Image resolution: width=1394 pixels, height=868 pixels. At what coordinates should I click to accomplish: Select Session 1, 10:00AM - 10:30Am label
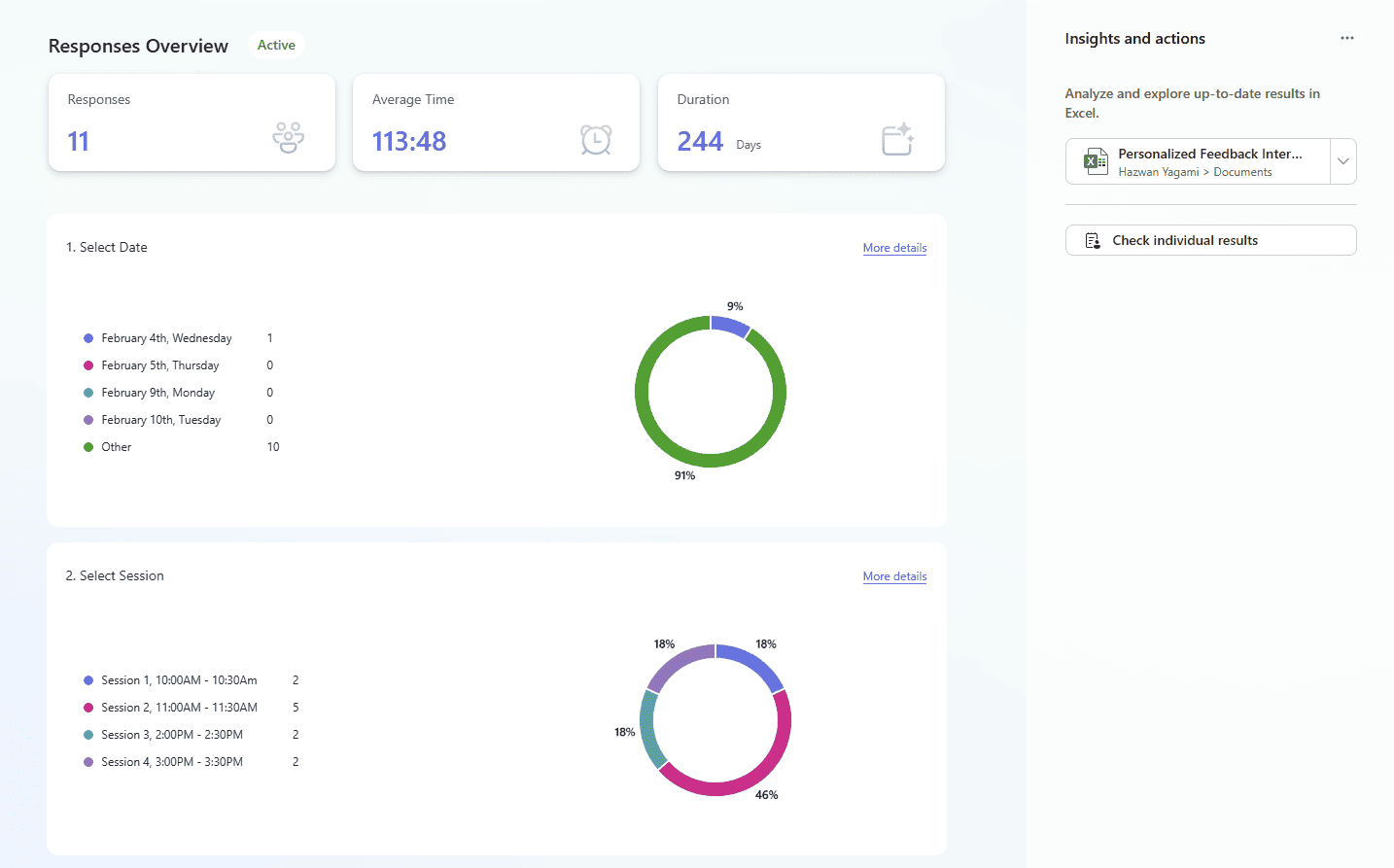[179, 680]
